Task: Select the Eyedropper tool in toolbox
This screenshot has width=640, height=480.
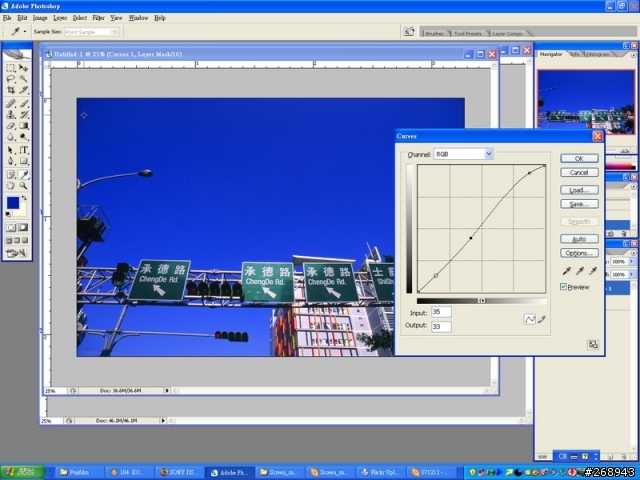Action: point(24,175)
